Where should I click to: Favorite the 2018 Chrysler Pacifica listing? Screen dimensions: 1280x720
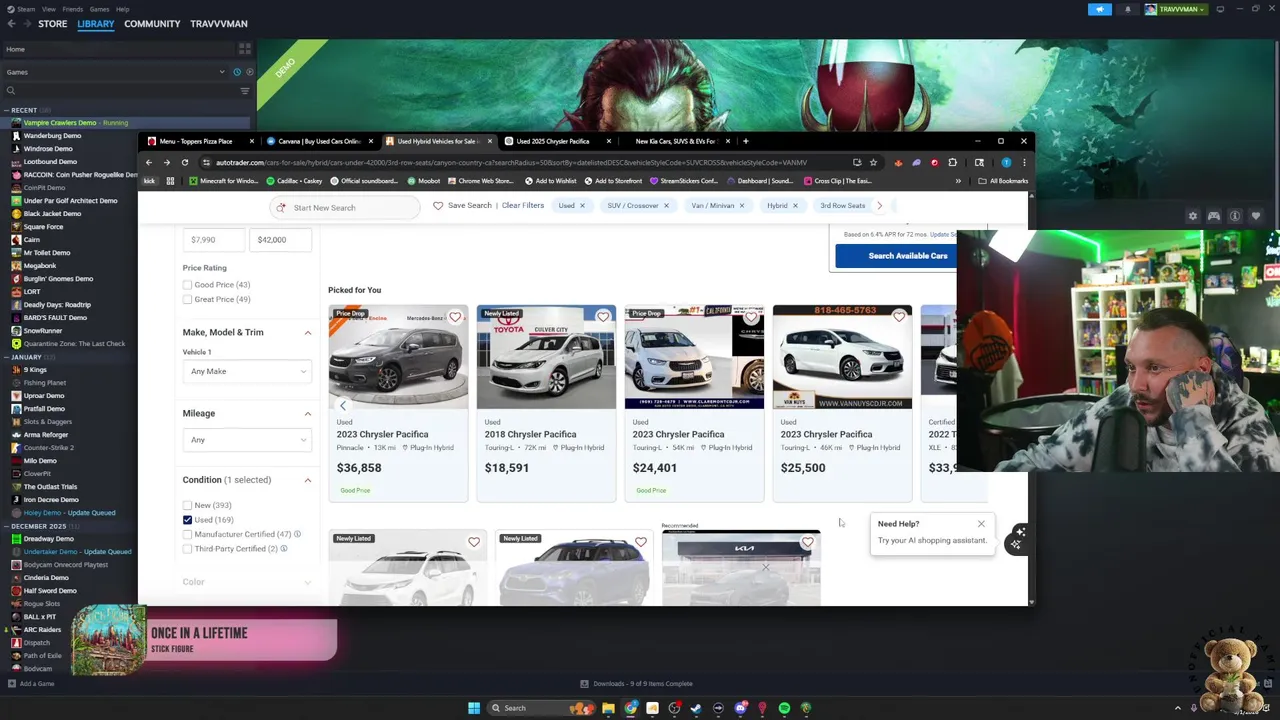tap(603, 317)
